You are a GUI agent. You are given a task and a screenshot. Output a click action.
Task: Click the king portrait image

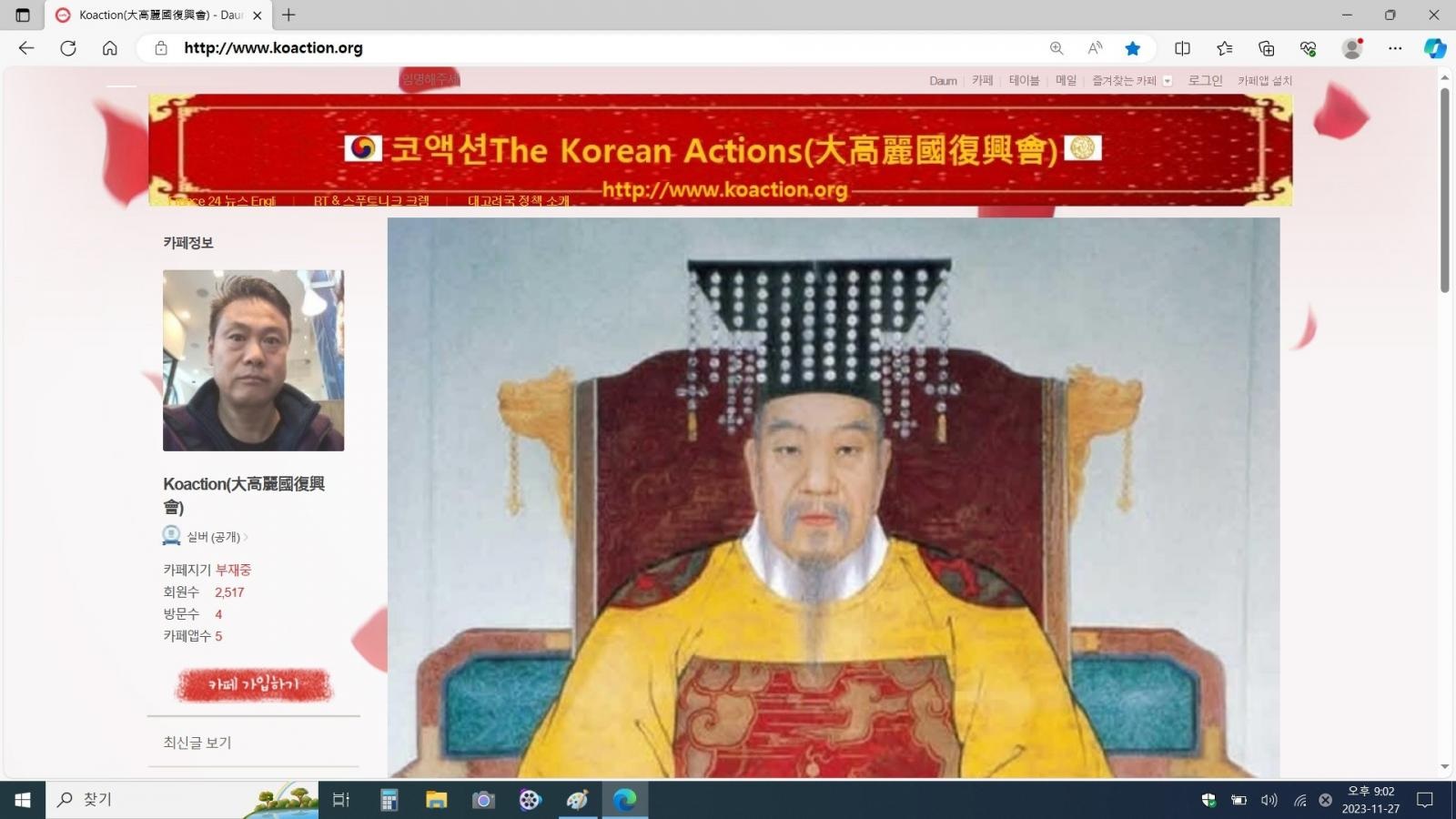(x=834, y=497)
